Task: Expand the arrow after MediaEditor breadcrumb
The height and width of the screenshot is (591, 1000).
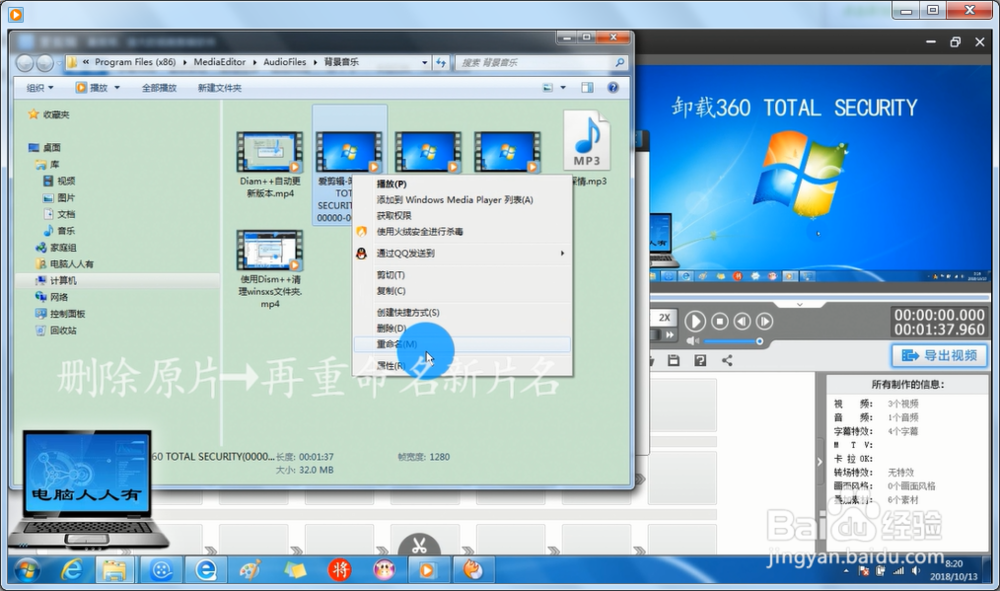Action: pos(254,62)
